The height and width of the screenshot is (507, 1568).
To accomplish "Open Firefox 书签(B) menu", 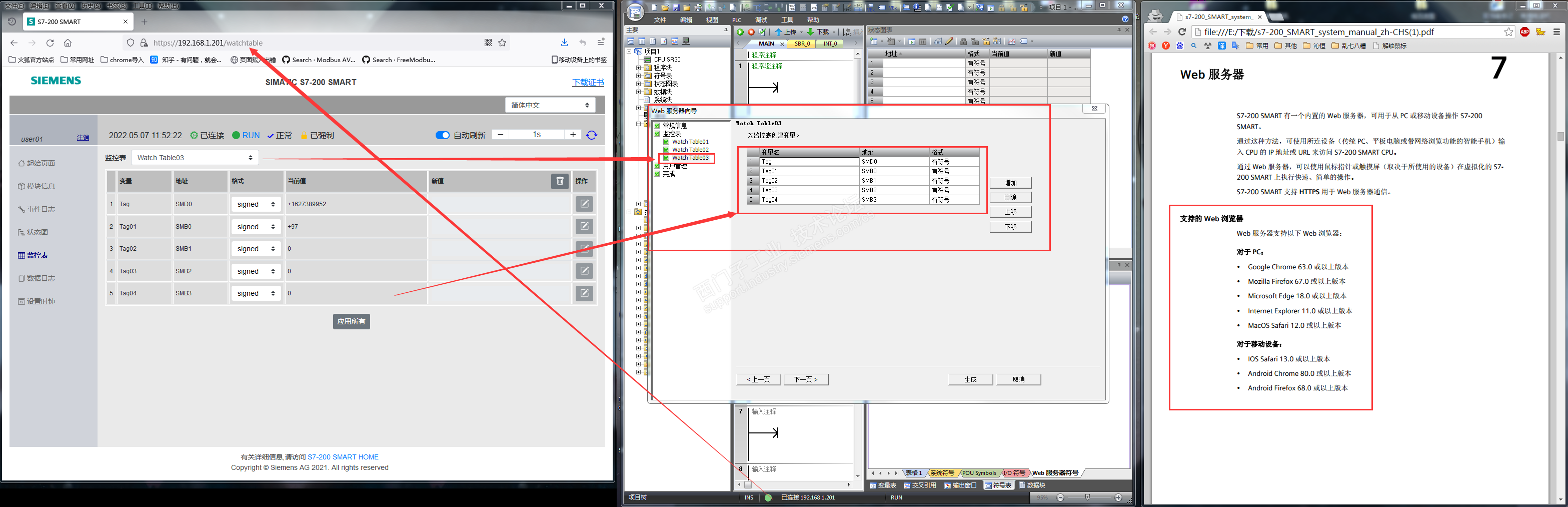I will tap(116, 6).
